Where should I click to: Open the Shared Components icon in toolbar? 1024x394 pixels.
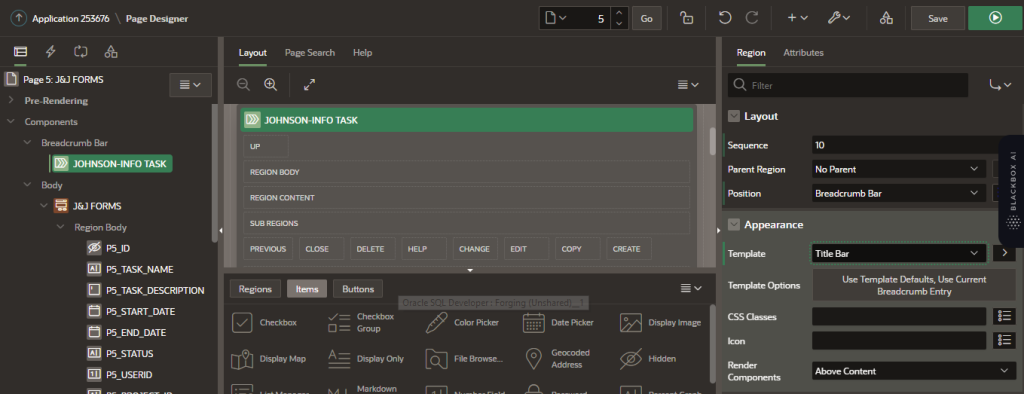click(x=886, y=18)
